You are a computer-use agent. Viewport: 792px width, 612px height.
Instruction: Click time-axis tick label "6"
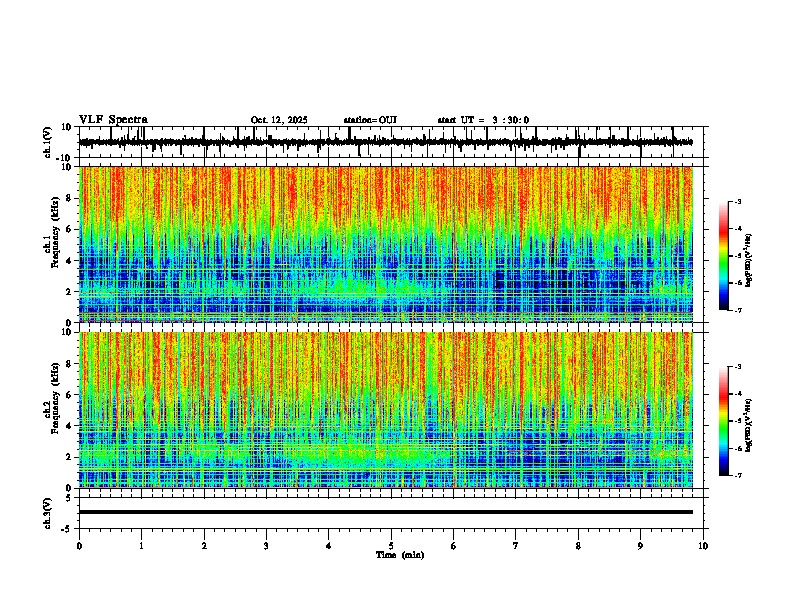[x=453, y=546]
